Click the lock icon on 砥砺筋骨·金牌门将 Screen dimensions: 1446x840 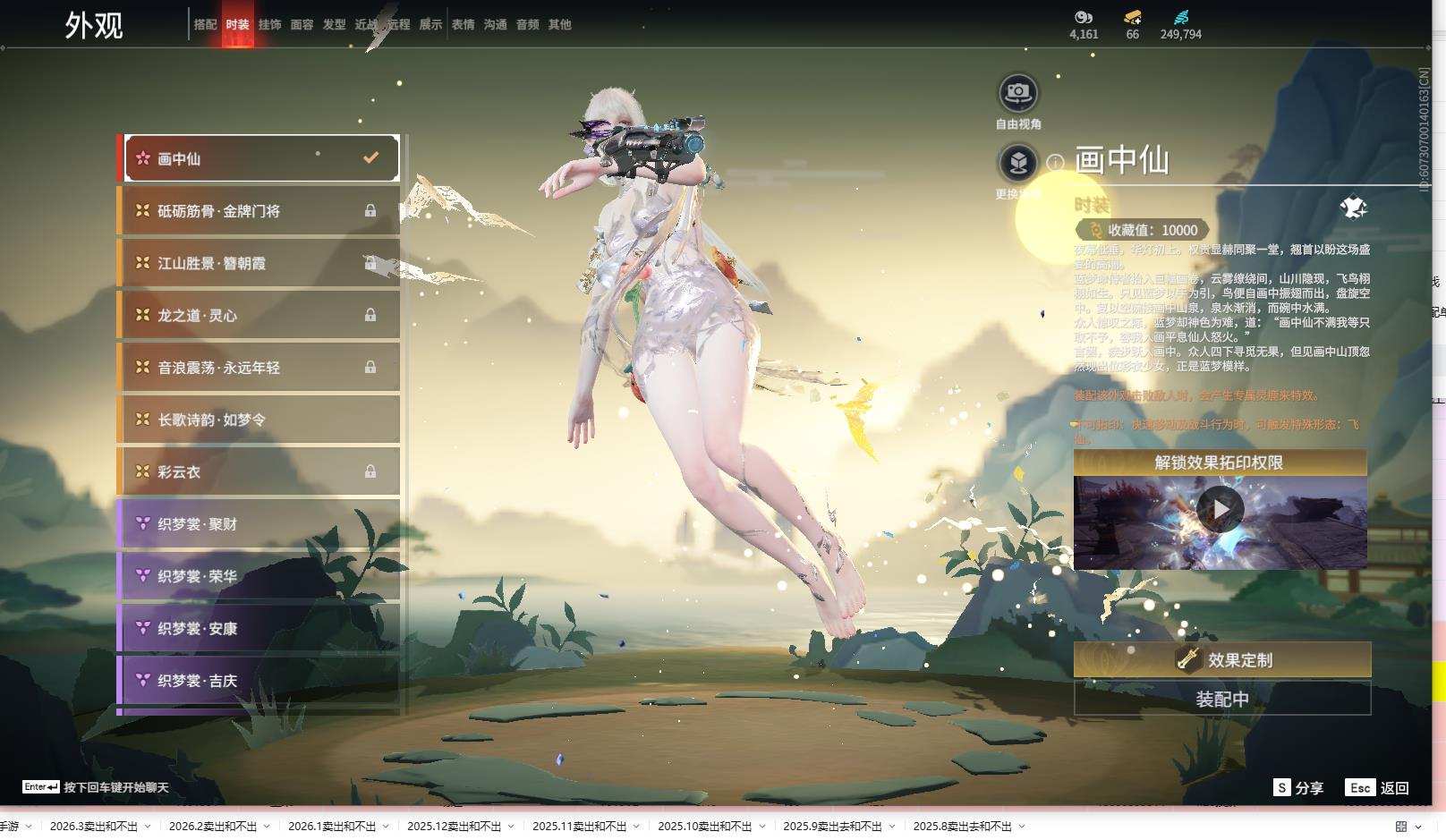pos(370,211)
